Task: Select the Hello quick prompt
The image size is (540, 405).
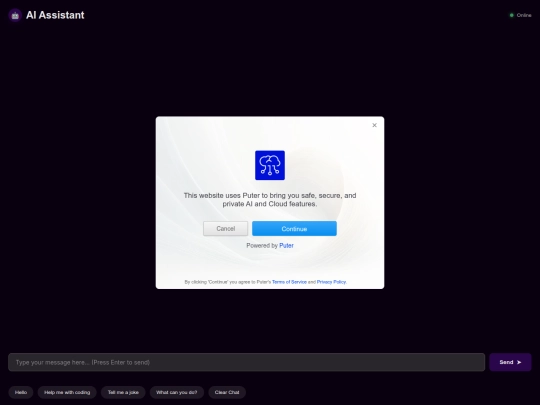Action: tap(21, 392)
